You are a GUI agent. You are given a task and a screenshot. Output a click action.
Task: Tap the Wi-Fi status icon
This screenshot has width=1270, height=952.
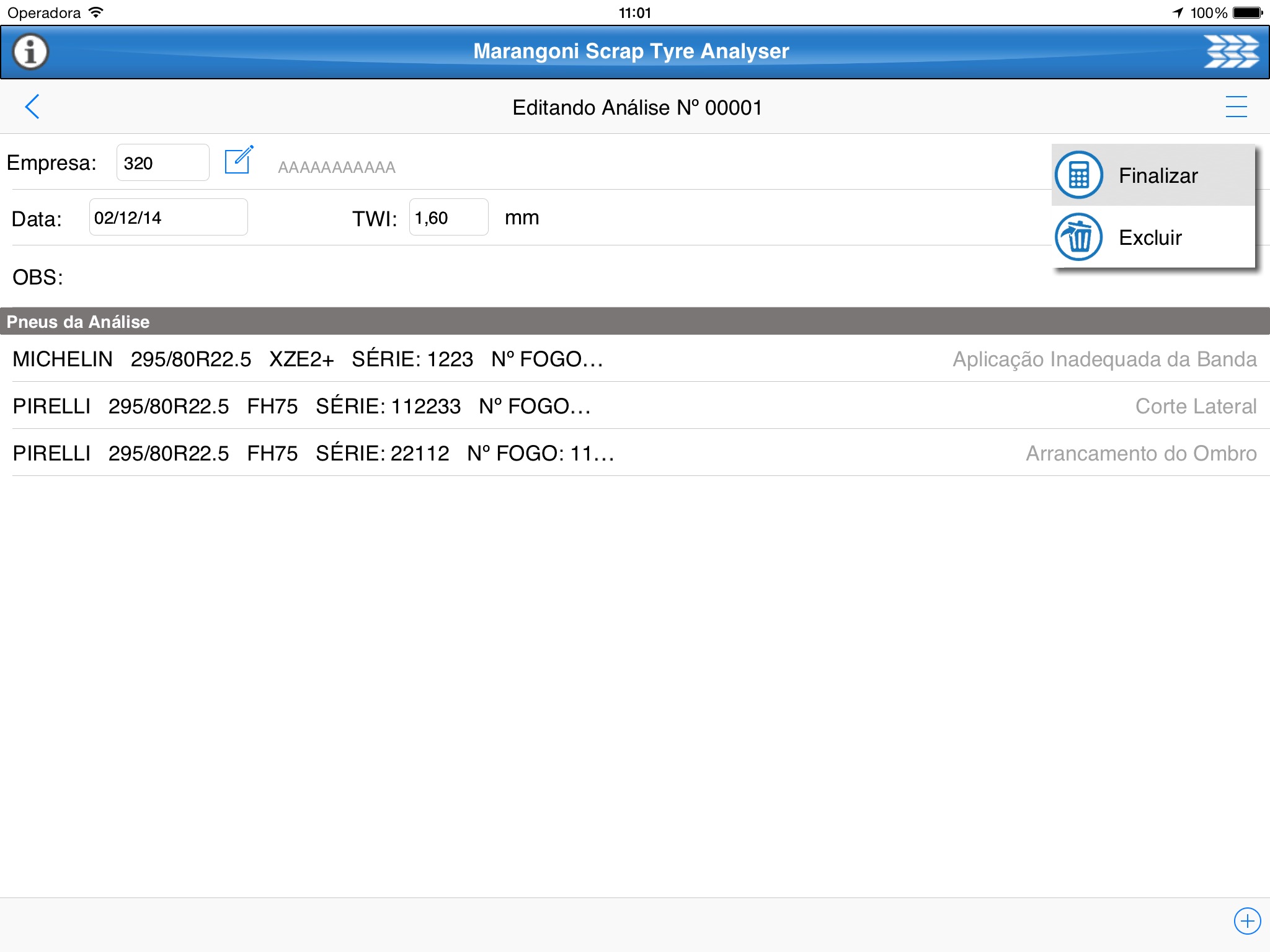coord(95,12)
